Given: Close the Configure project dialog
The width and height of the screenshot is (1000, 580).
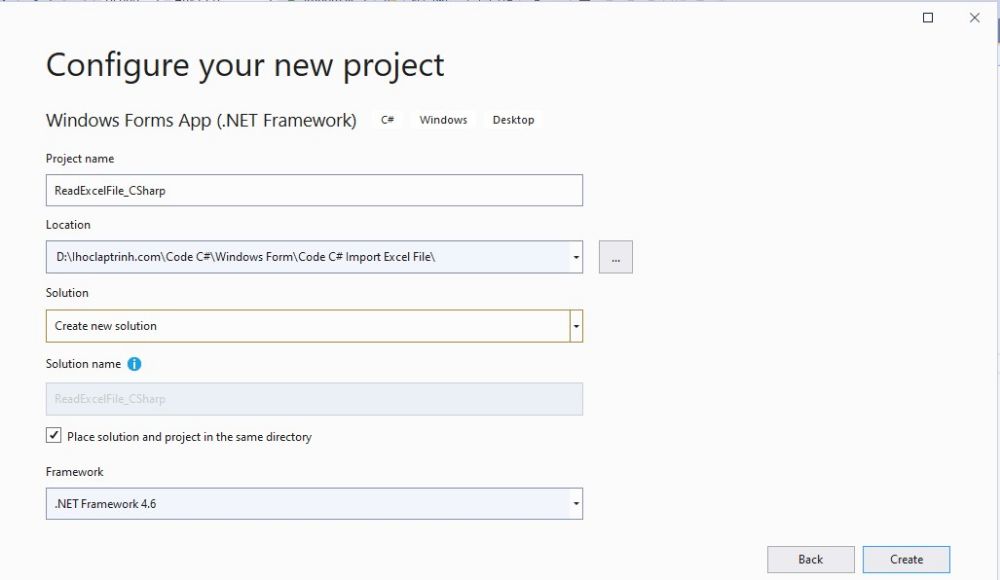Looking at the screenshot, I should tap(974, 18).
